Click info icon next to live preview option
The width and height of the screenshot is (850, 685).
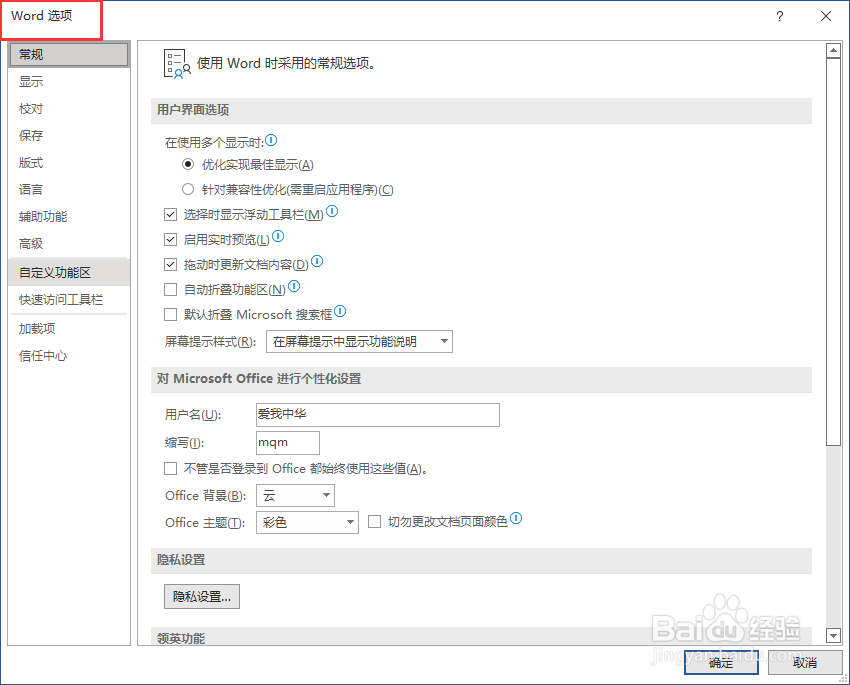coord(278,236)
